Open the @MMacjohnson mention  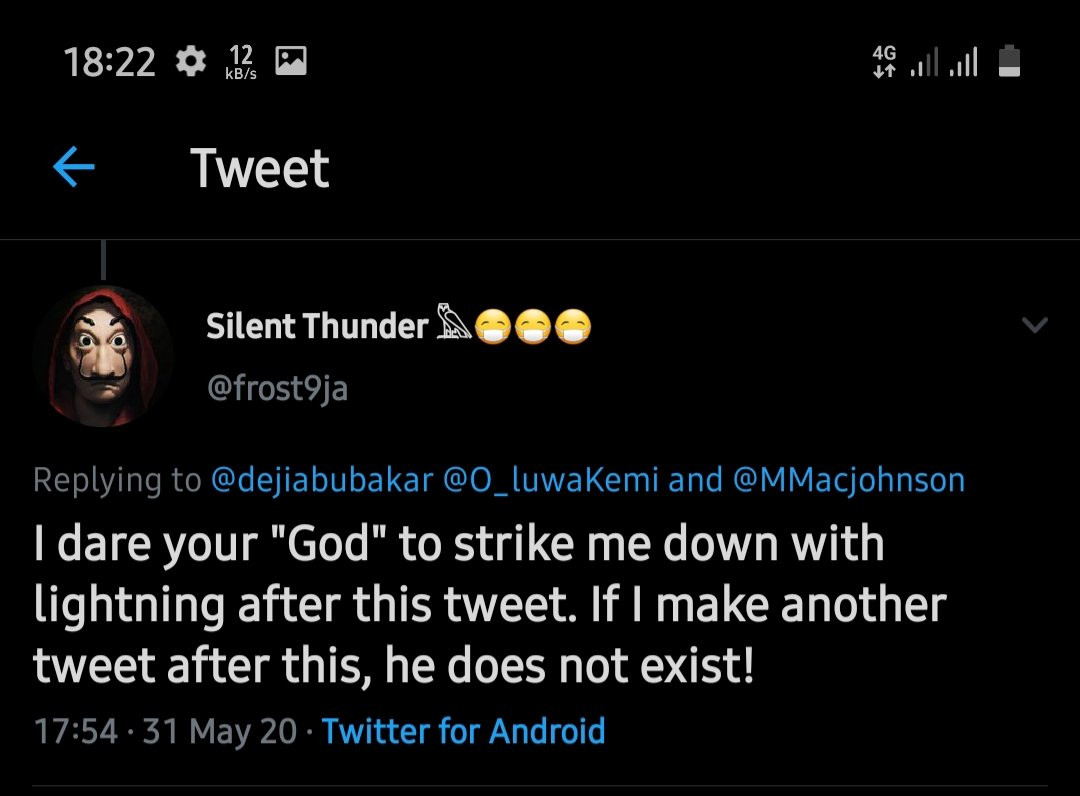tap(849, 480)
